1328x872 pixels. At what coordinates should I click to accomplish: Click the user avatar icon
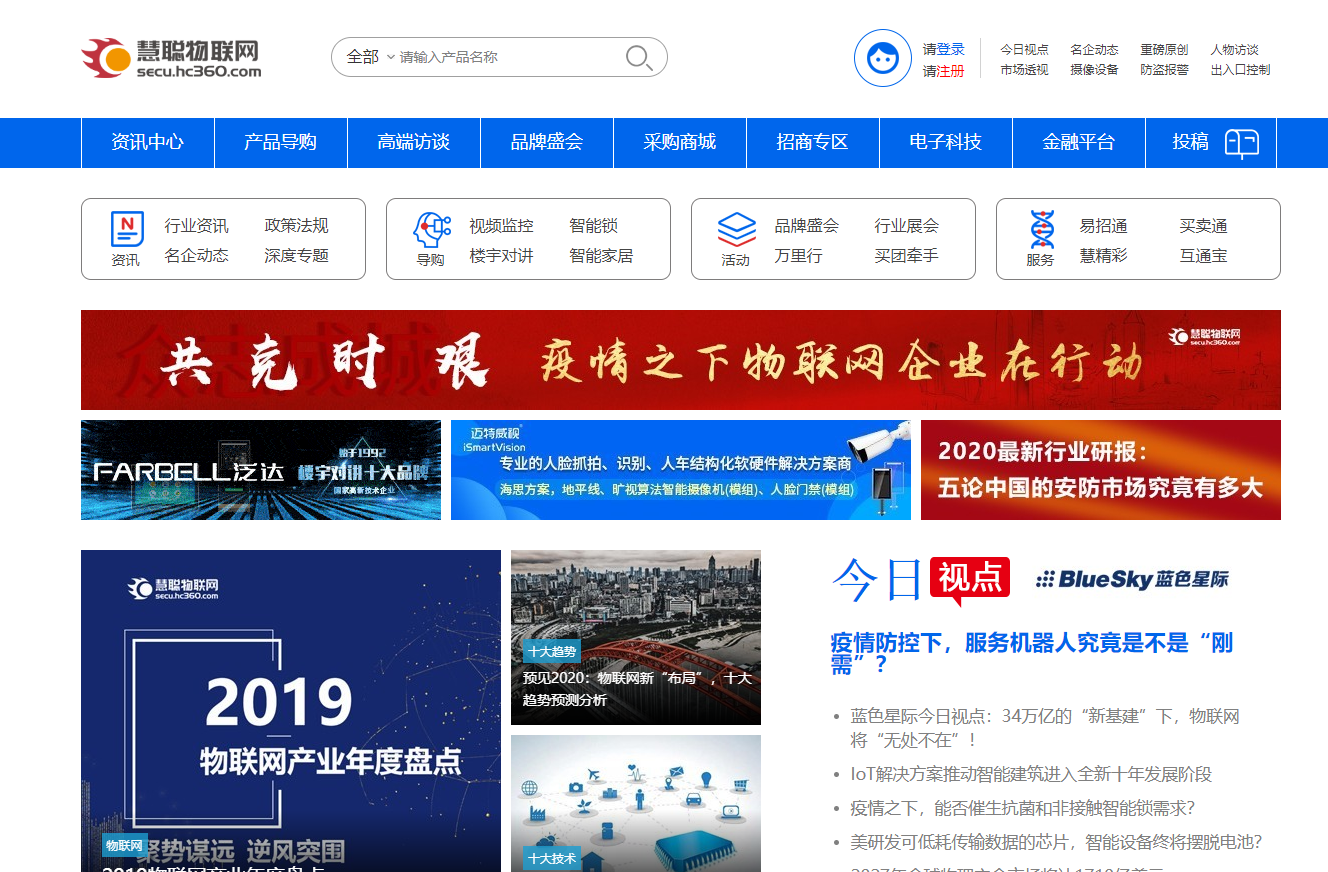(882, 58)
